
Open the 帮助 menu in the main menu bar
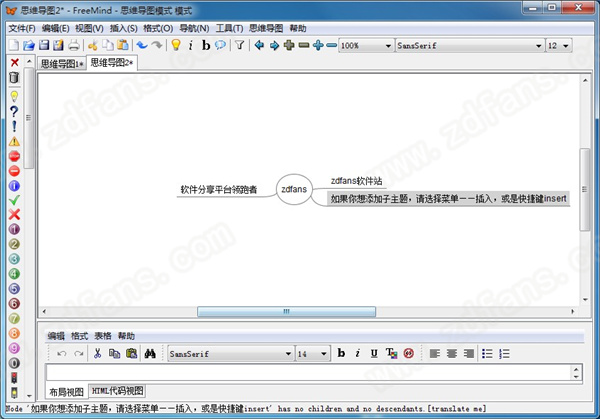click(x=297, y=28)
